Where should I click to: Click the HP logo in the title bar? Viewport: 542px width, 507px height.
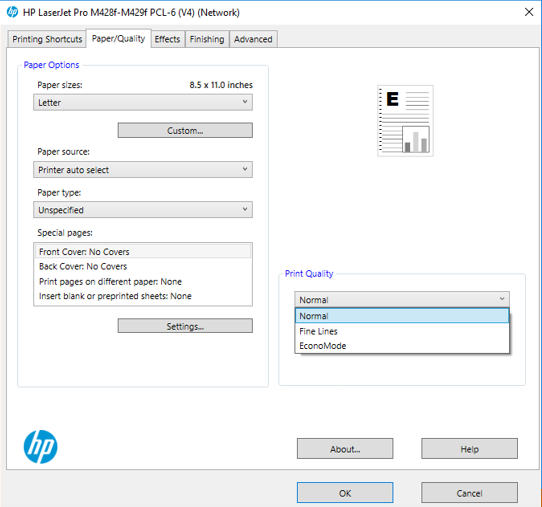[x=12, y=12]
